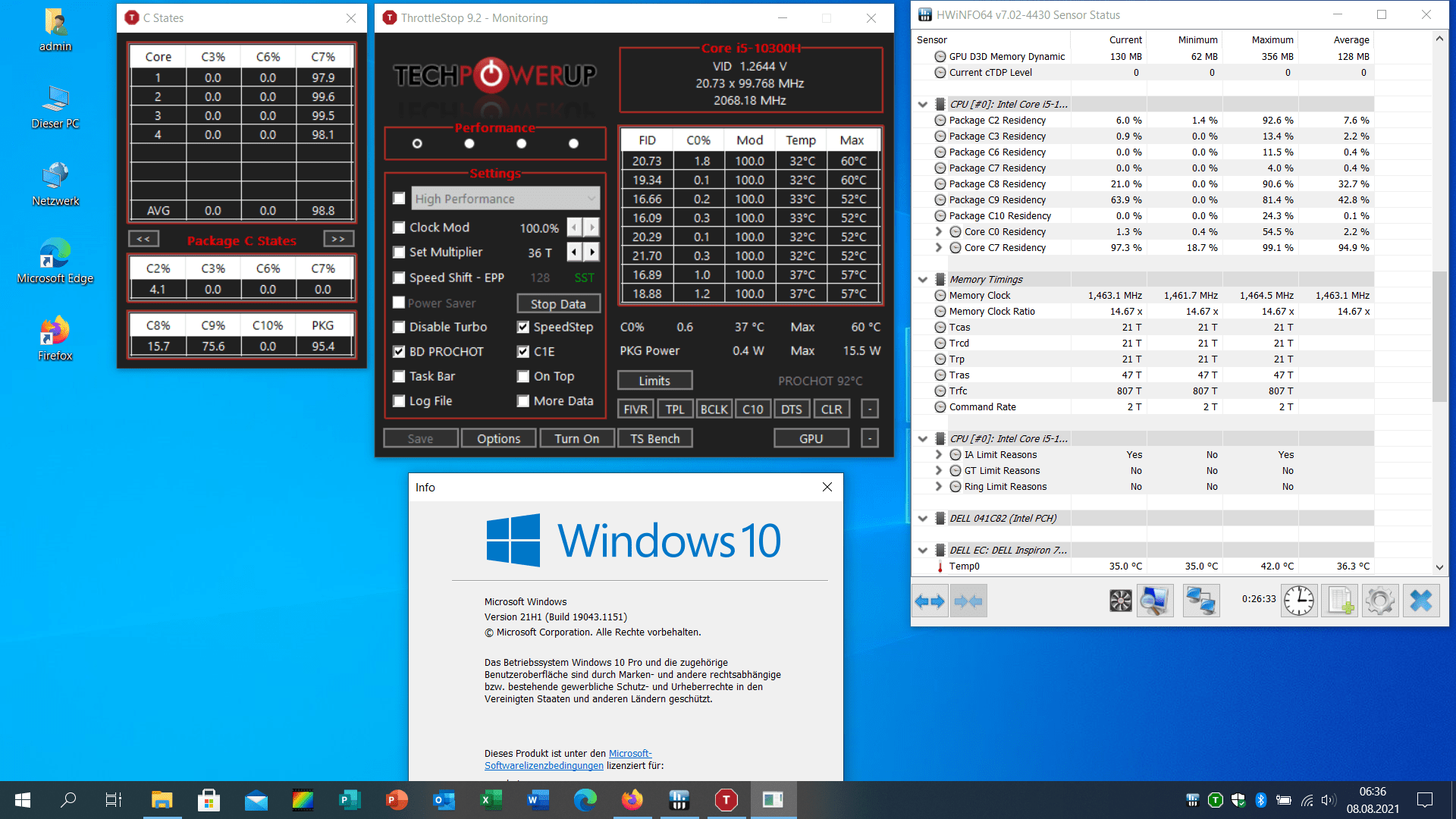Click HWiNFO shrink layout arrows icon
Screen dimensions: 1456x819
pyautogui.click(x=968, y=601)
